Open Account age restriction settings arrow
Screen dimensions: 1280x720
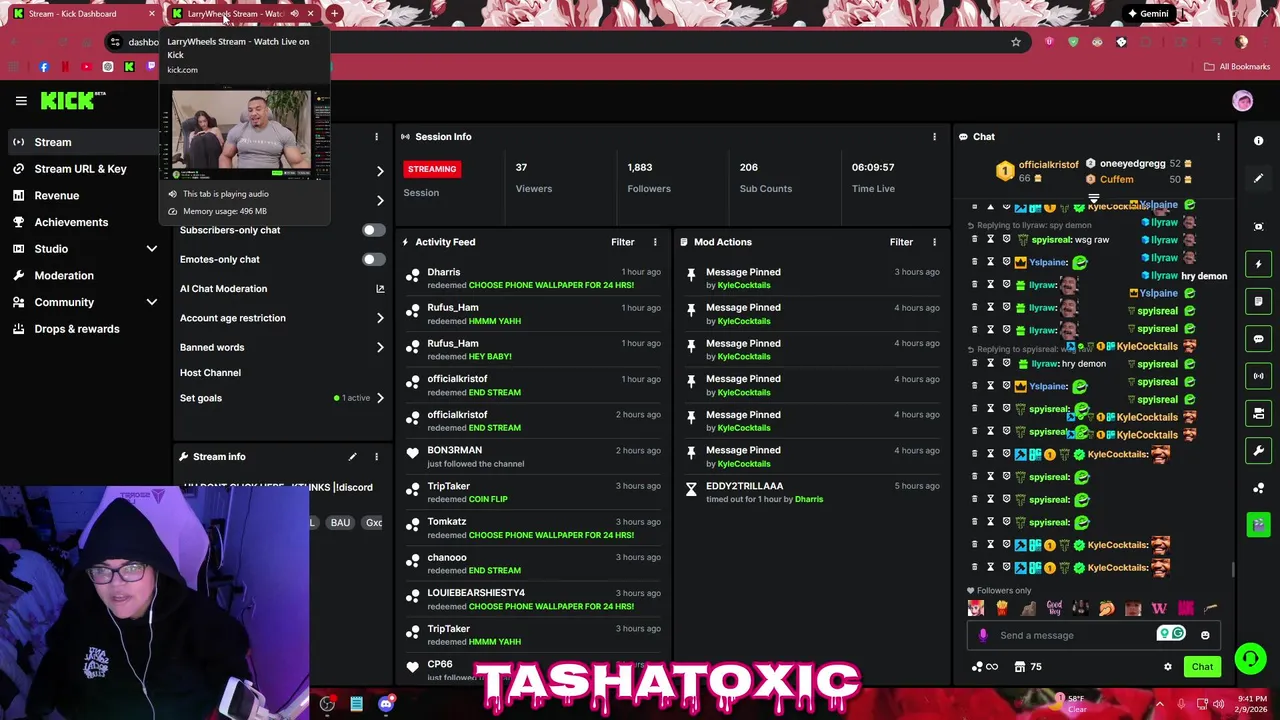(380, 318)
